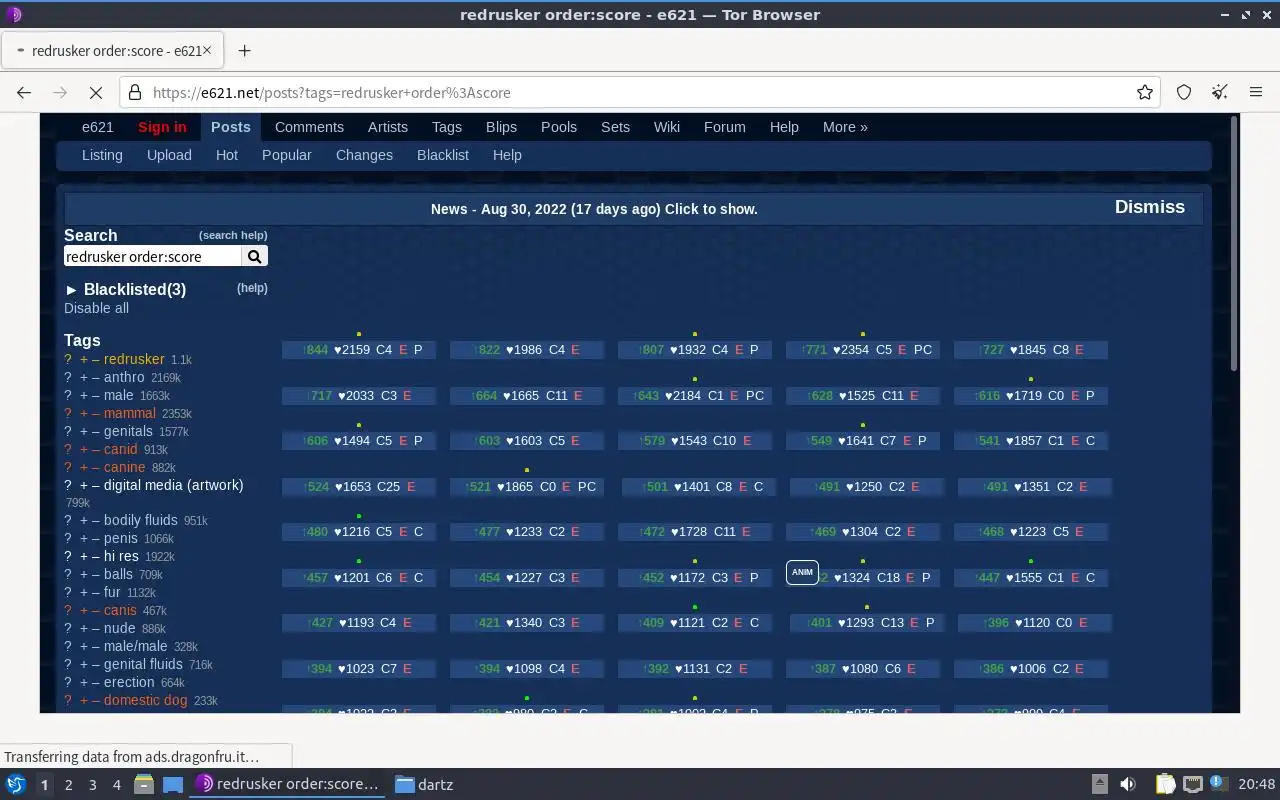
Task: Click the Sign in link
Action: point(162,127)
